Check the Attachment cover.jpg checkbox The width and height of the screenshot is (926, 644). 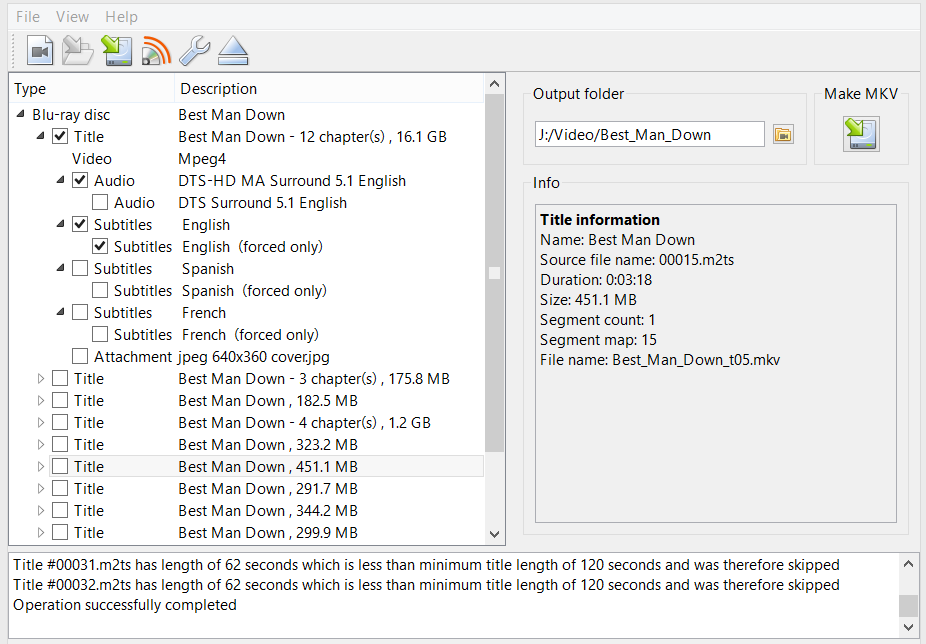click(80, 357)
